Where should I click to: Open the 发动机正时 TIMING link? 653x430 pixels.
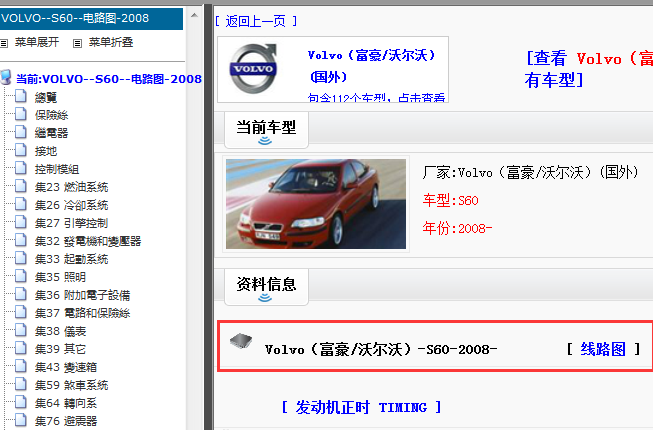tap(361, 407)
